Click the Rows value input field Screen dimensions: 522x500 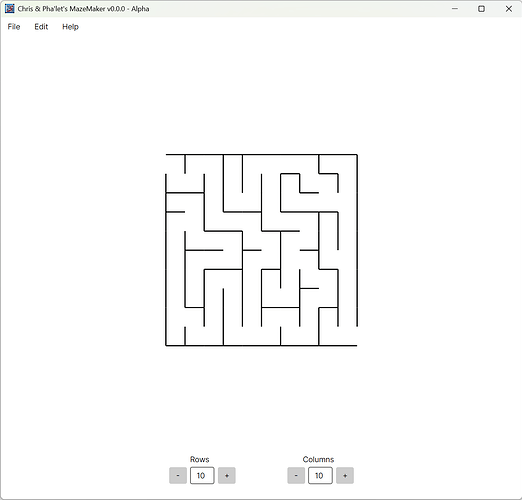click(x=202, y=475)
